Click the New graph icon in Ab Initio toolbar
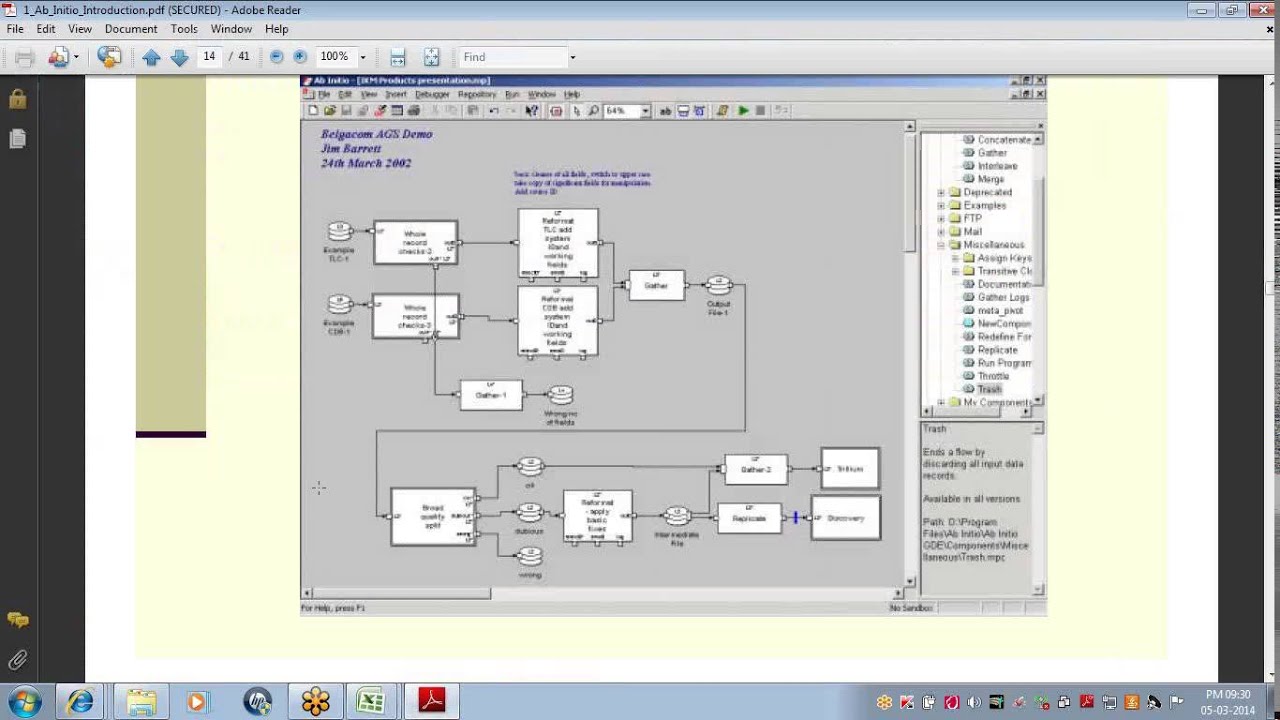Viewport: 1280px width, 720px height. click(x=313, y=111)
